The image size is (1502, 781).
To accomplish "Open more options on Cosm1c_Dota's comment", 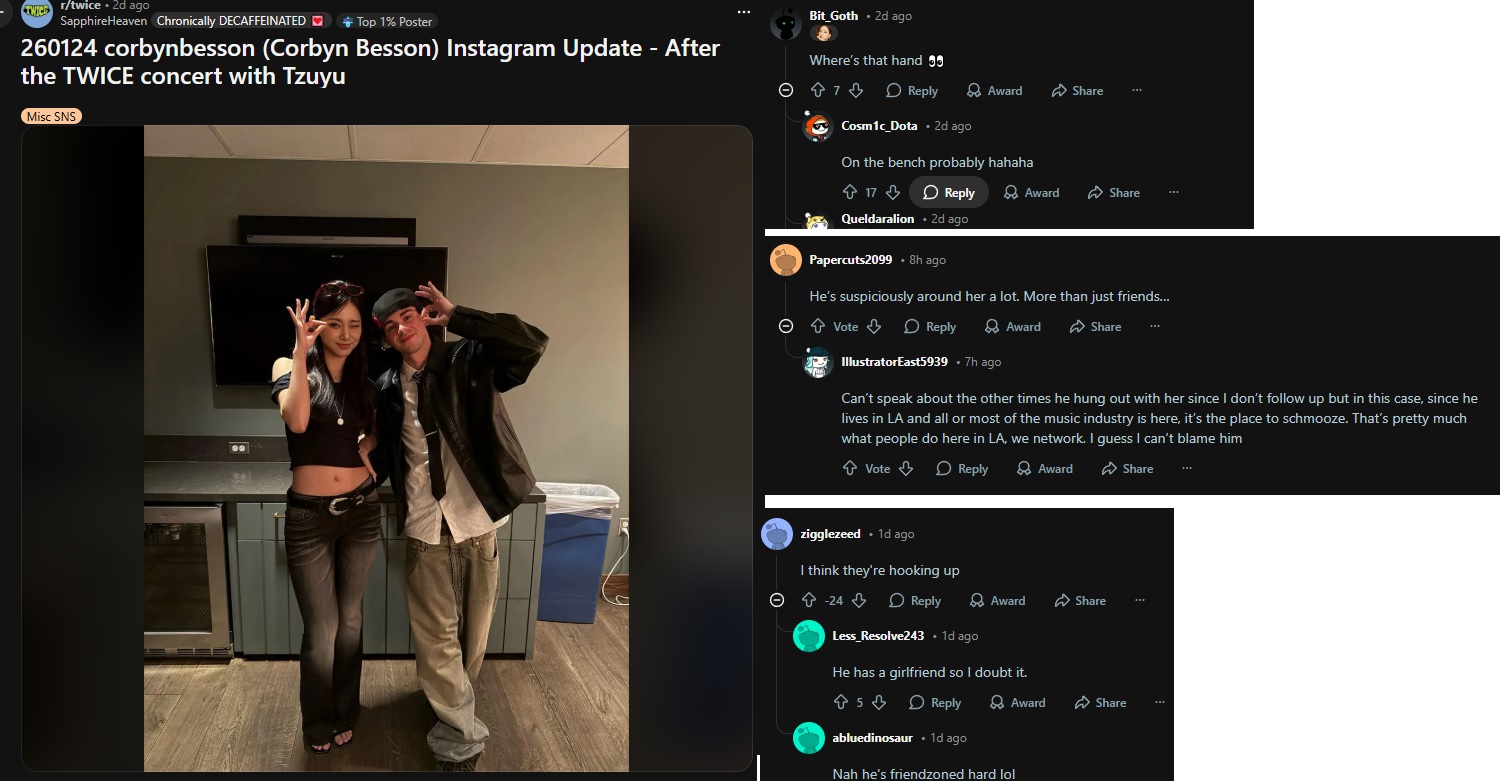I will pyautogui.click(x=1174, y=192).
